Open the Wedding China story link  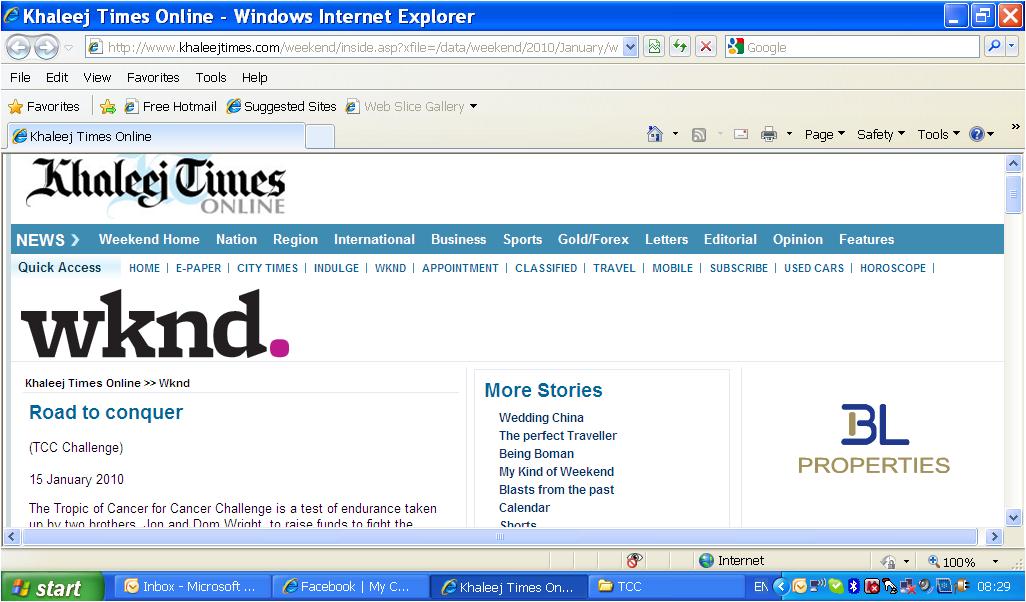click(541, 418)
